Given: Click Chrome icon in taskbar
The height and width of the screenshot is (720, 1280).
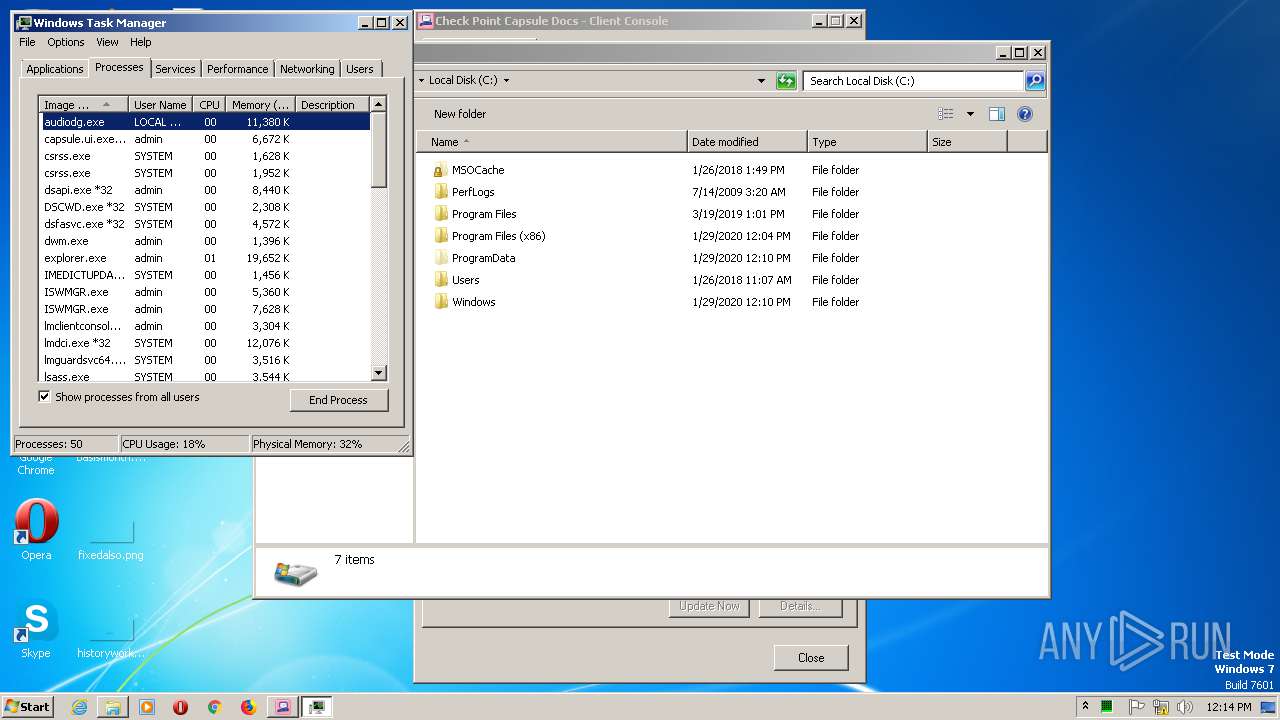Looking at the screenshot, I should click(214, 707).
